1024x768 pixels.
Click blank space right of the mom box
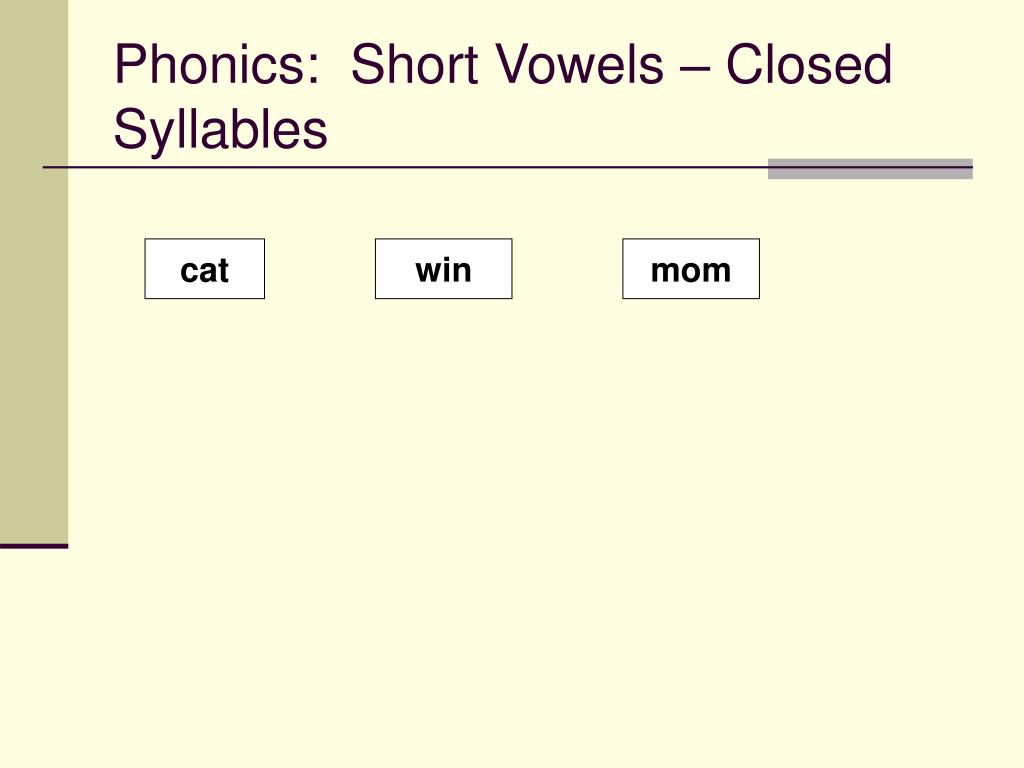888,268
